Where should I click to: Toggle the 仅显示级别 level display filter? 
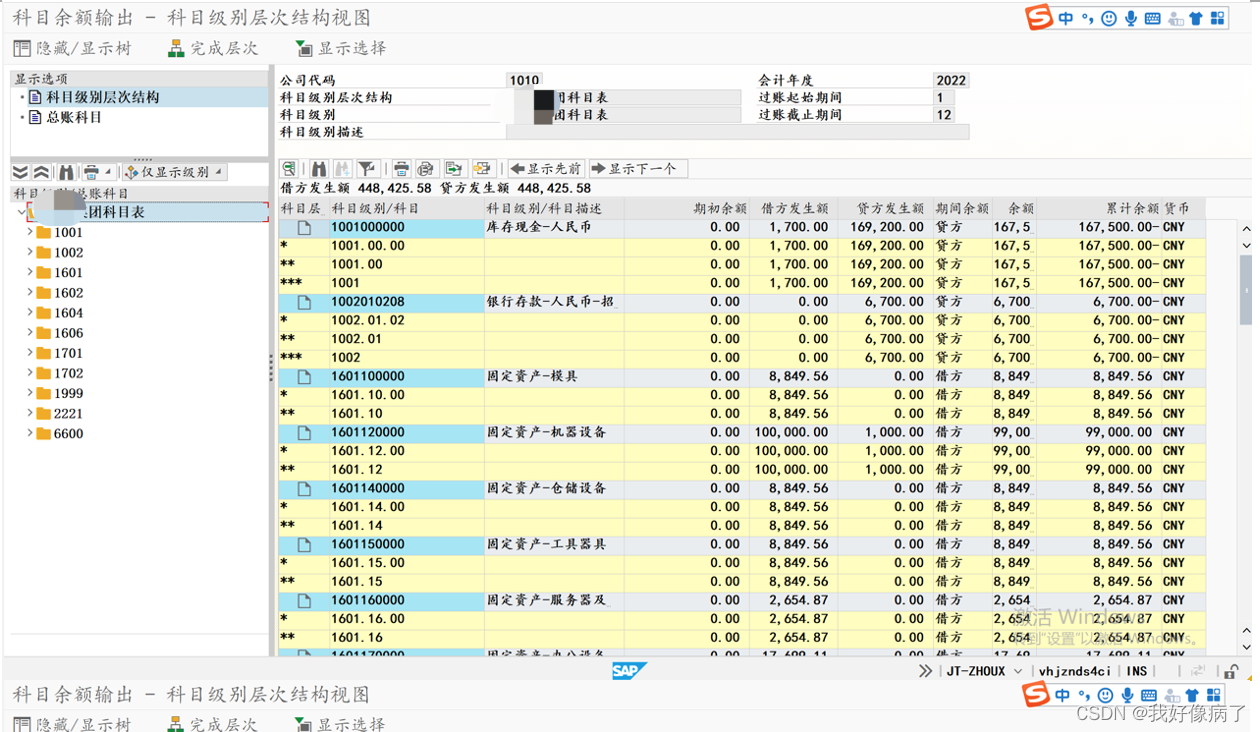coord(172,172)
